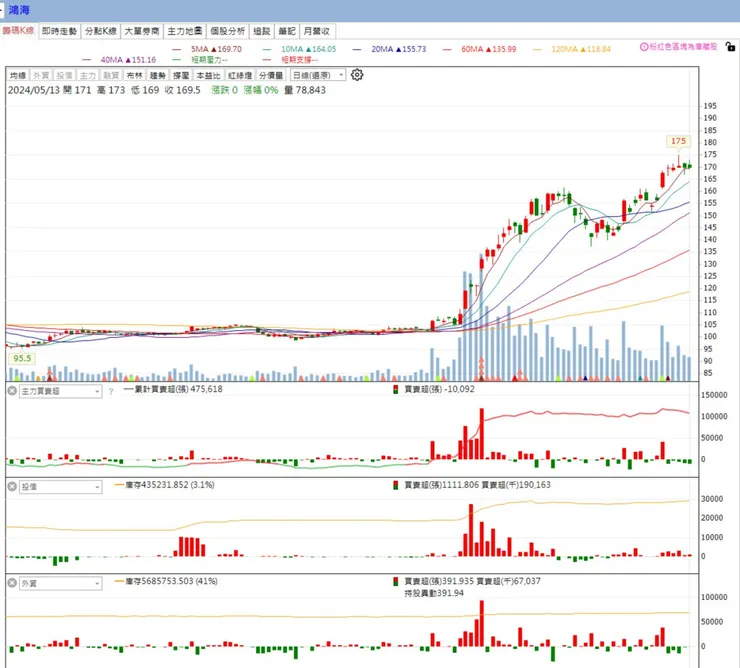The image size is (740, 668).
Task: Open the 主力買賣超 indicator dropdown
Action: (60, 391)
